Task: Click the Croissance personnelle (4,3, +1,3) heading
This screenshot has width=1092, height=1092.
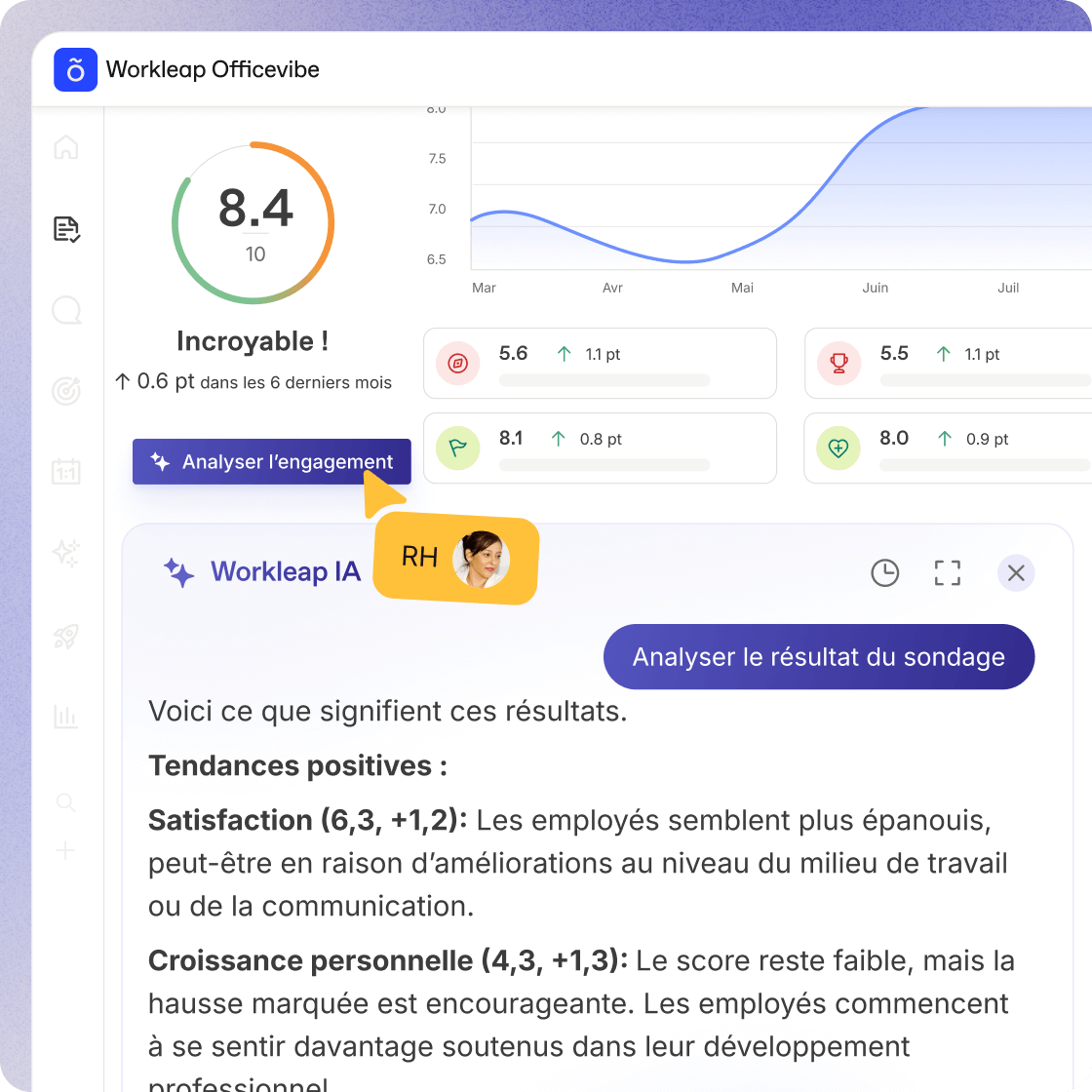Action: (x=388, y=960)
